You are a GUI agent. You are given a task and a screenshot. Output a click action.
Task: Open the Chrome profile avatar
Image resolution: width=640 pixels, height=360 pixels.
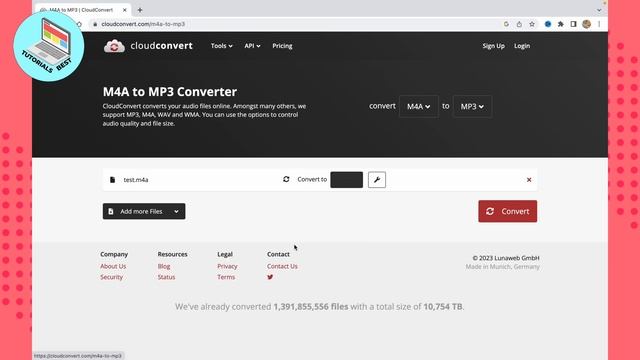(587, 24)
